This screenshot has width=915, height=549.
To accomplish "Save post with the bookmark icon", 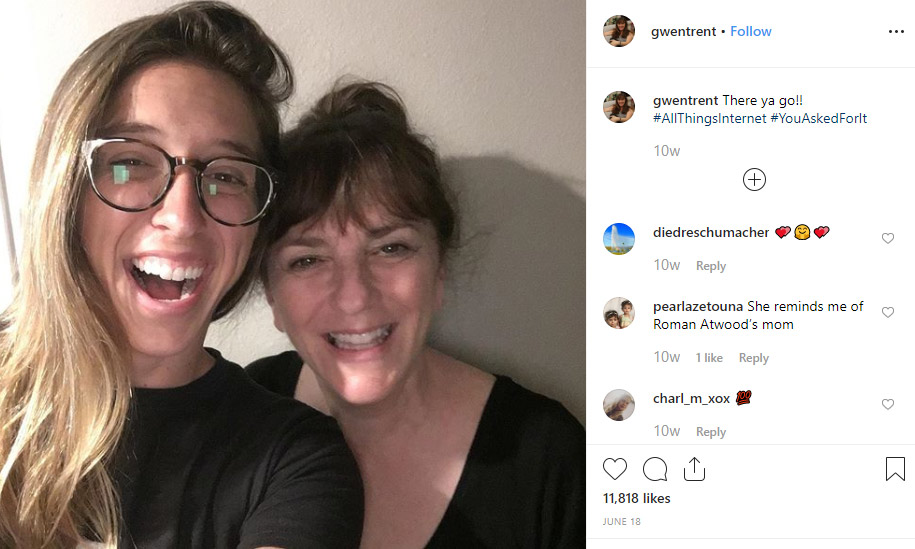I will 895,469.
